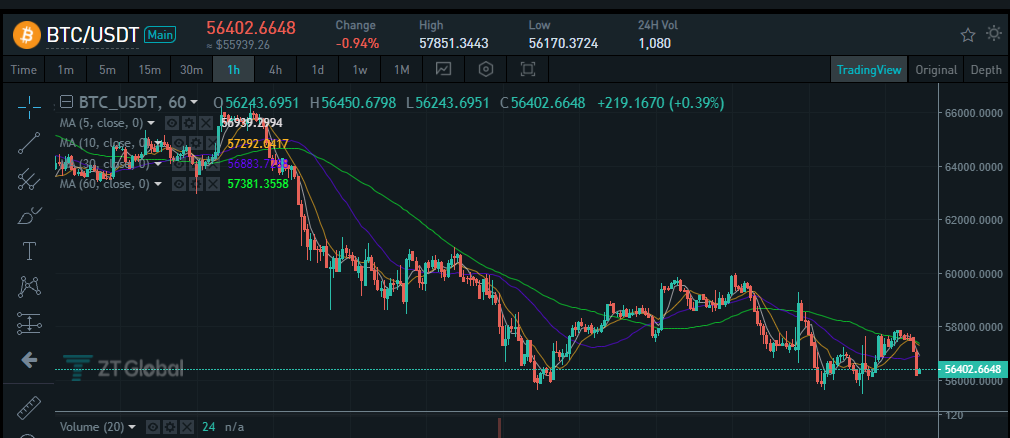Select the 15m interval
The height and width of the screenshot is (438, 1010).
[x=149, y=70]
